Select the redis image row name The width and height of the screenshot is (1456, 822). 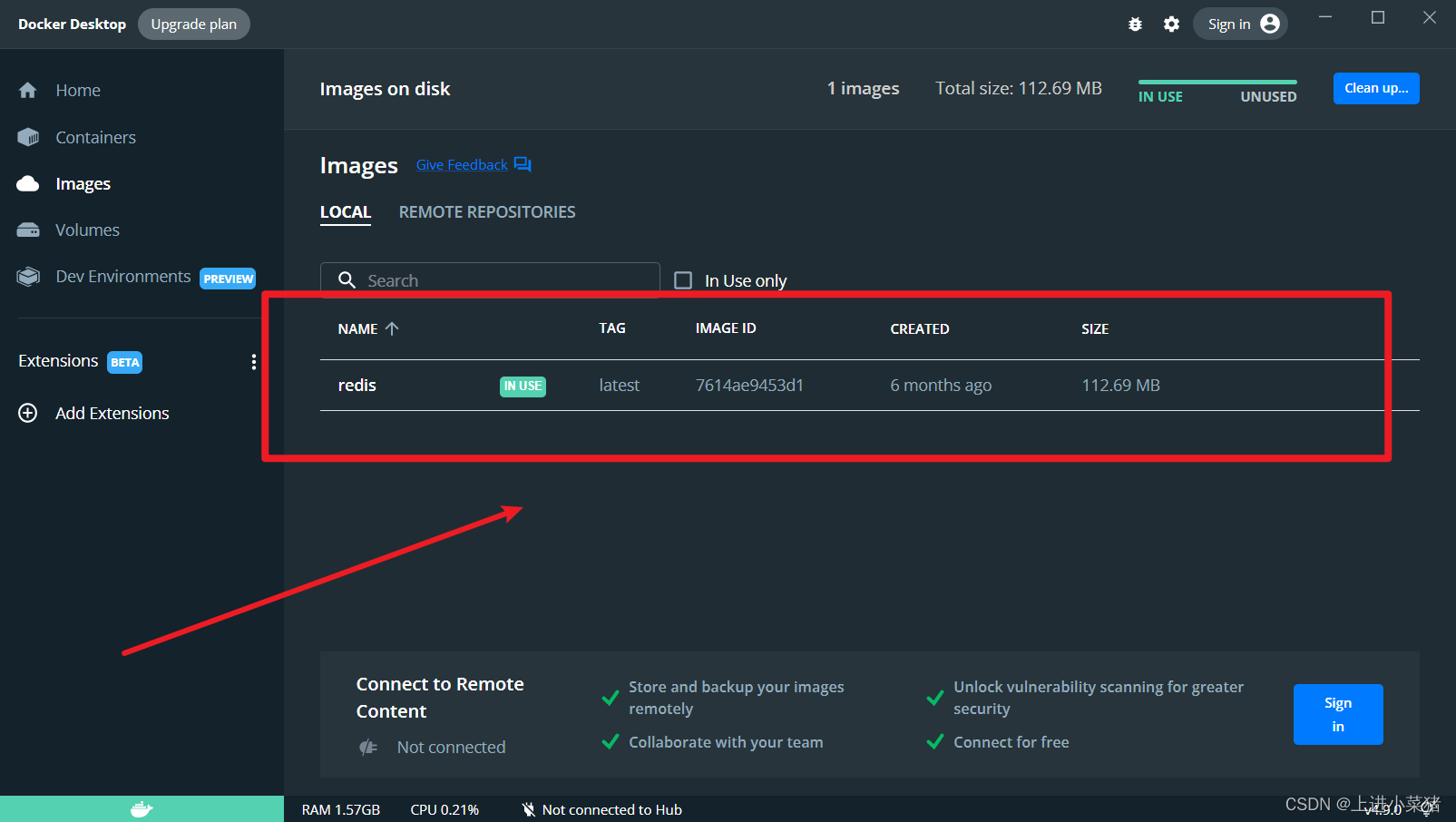coord(357,385)
